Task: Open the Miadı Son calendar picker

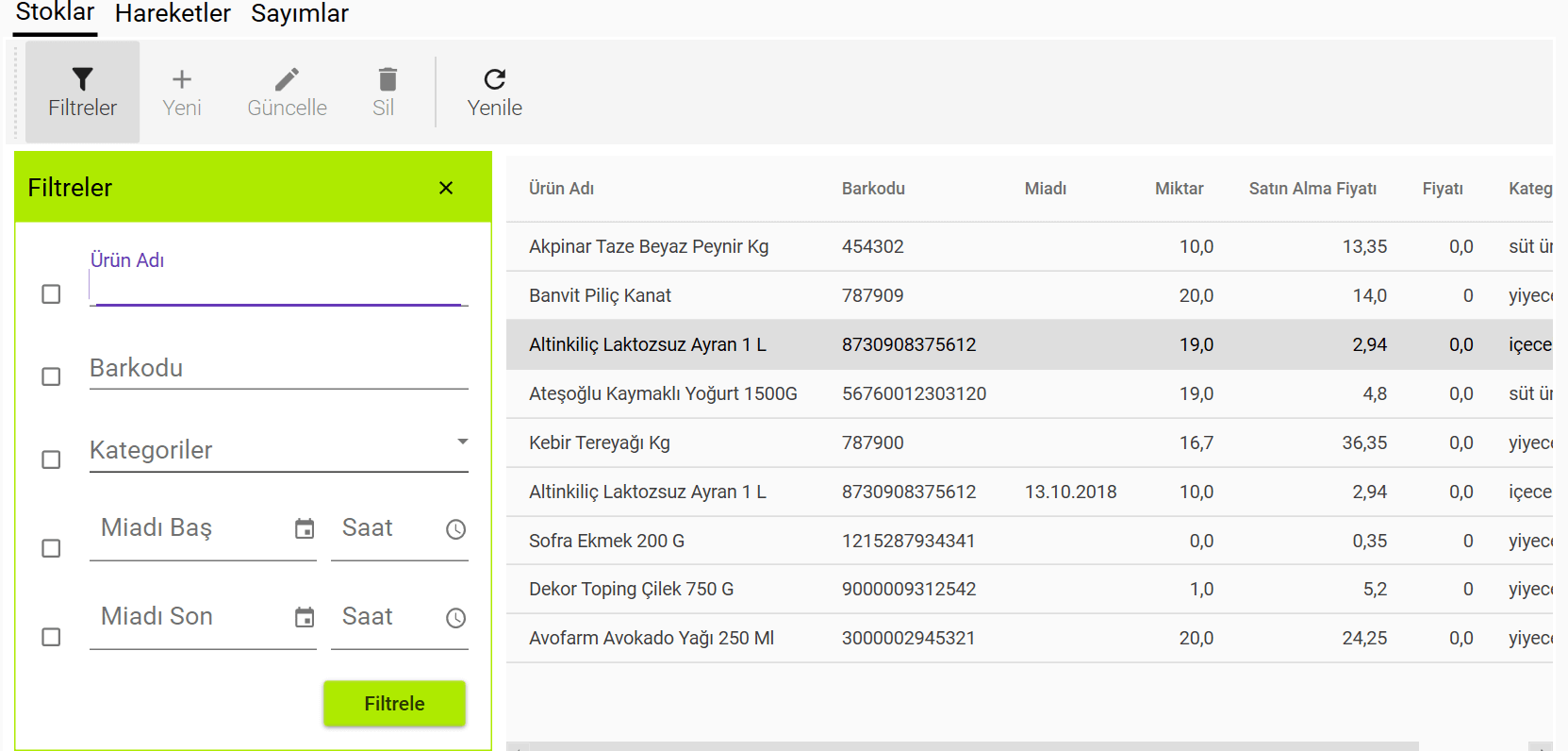Action: (x=305, y=618)
